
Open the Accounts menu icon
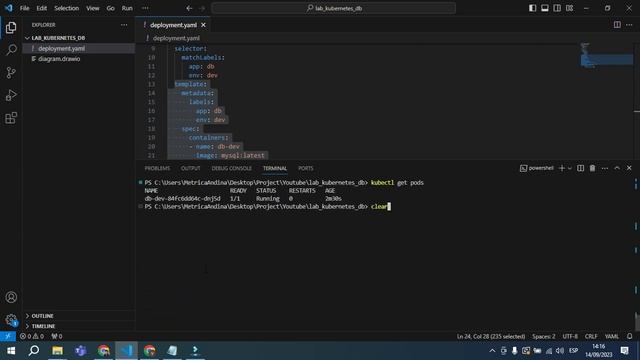pyautogui.click(x=11, y=297)
